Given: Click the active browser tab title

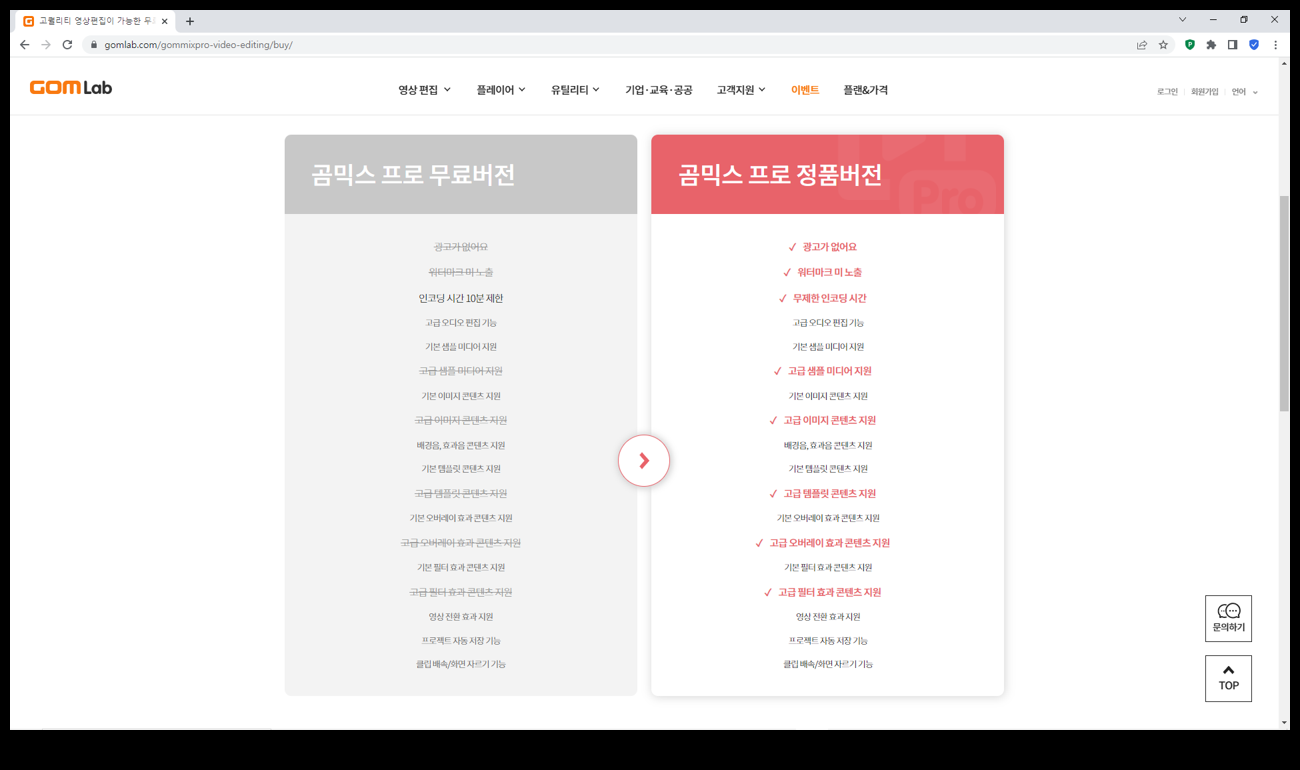Looking at the screenshot, I should click(x=96, y=21).
